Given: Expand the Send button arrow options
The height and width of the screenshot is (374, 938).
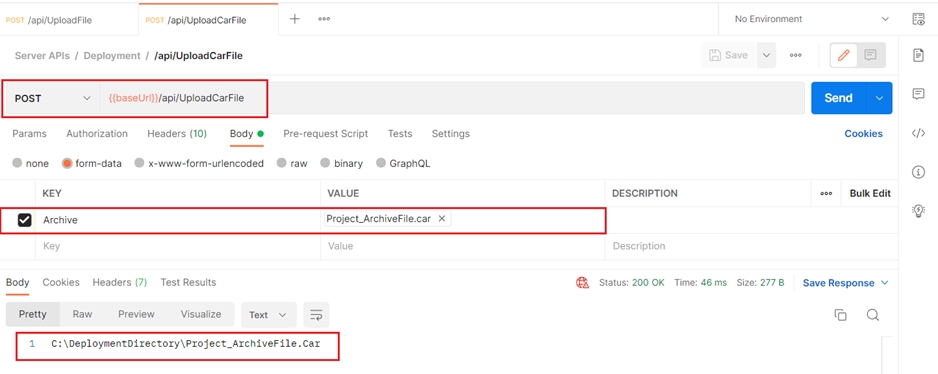Looking at the screenshot, I should (x=879, y=98).
